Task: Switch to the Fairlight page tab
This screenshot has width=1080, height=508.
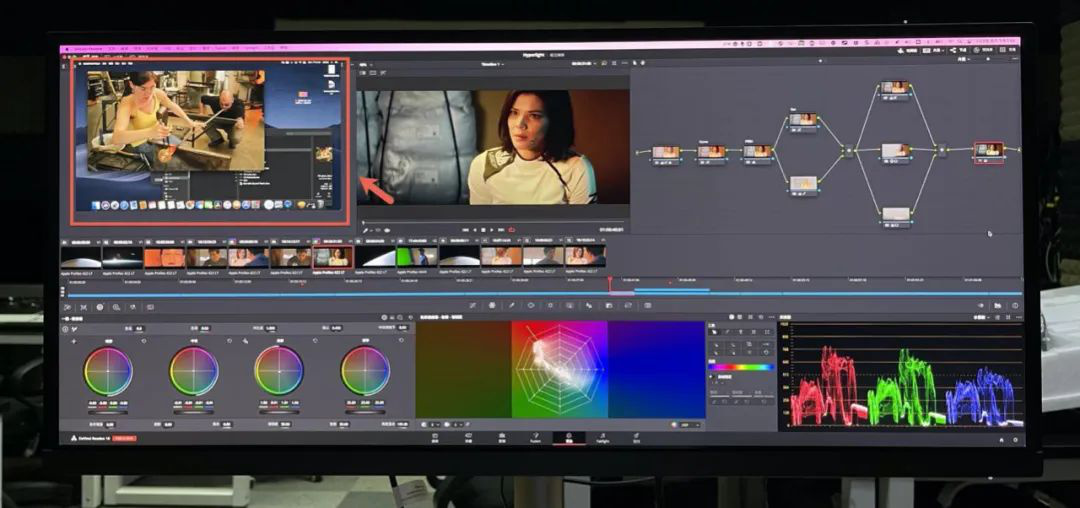Action: tap(603, 438)
